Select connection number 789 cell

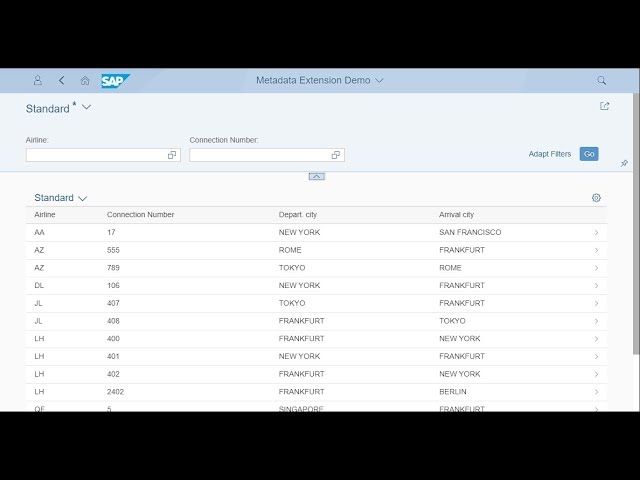tap(113, 268)
